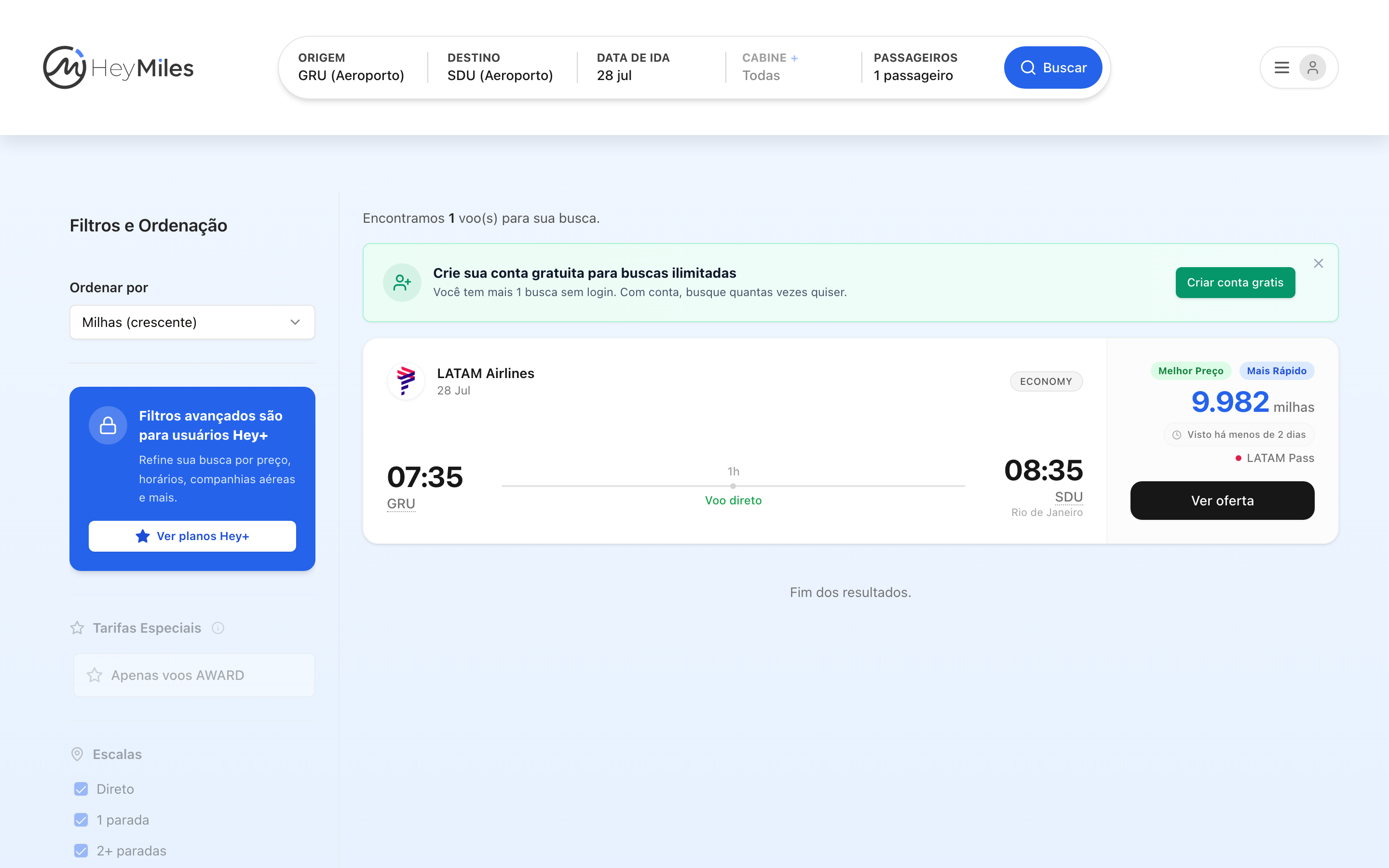Click the LATAM Airlines name text

486,374
